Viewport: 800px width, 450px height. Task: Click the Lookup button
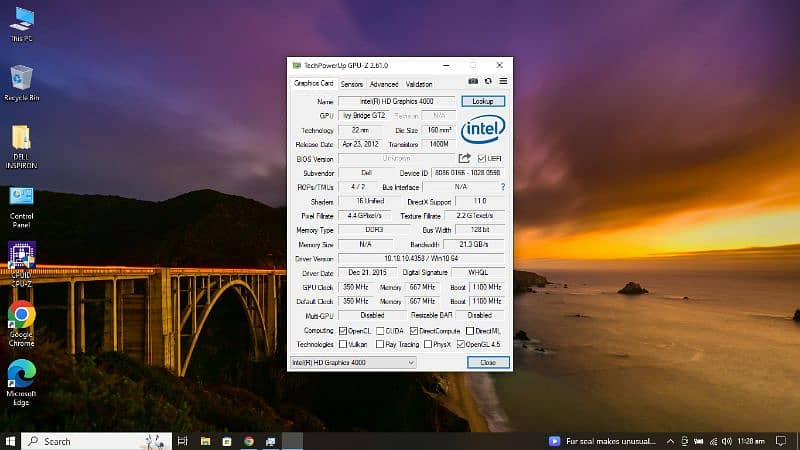[483, 101]
